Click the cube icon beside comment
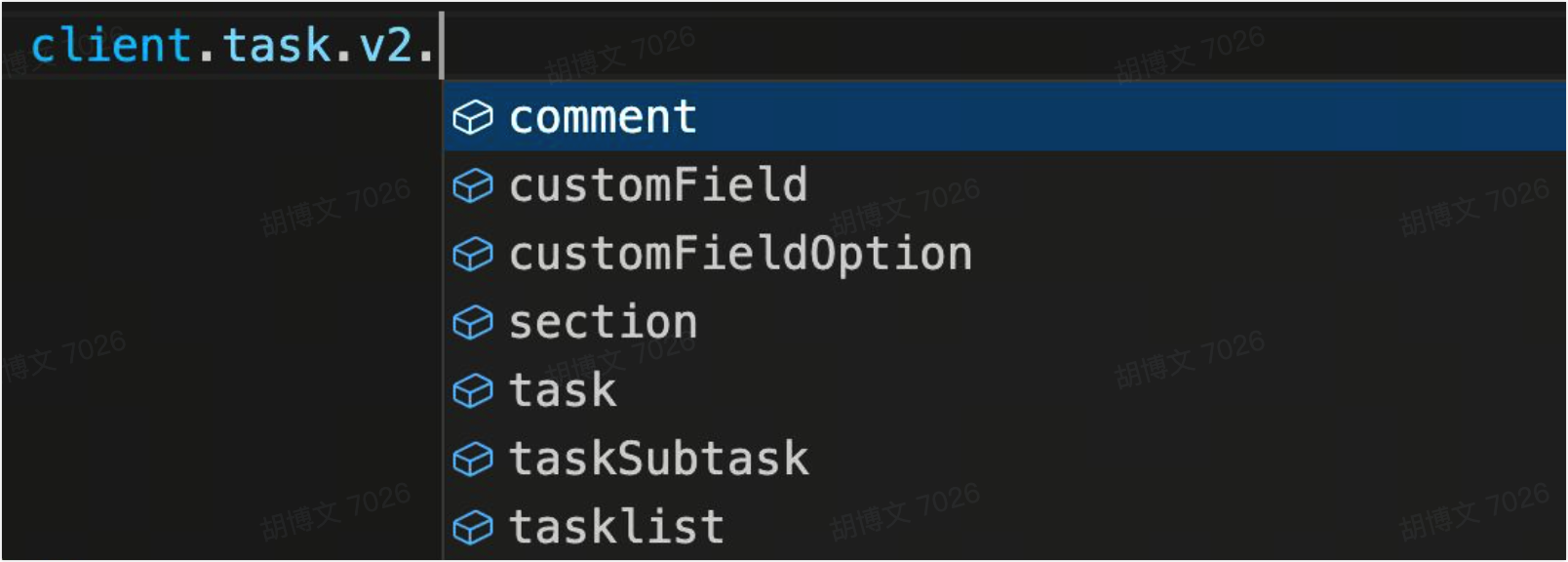 point(473,118)
